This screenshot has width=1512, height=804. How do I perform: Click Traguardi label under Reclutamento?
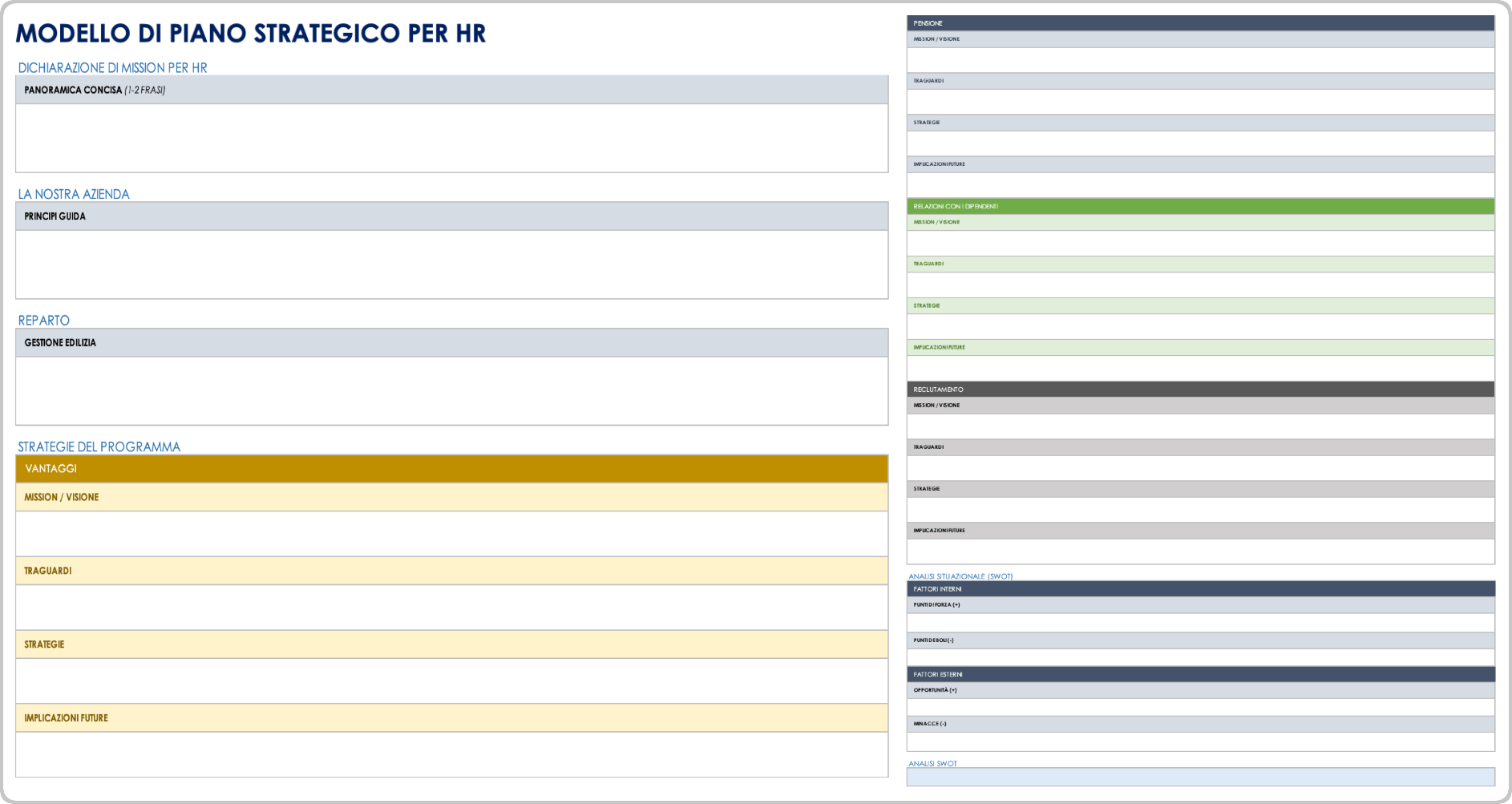coord(928,447)
